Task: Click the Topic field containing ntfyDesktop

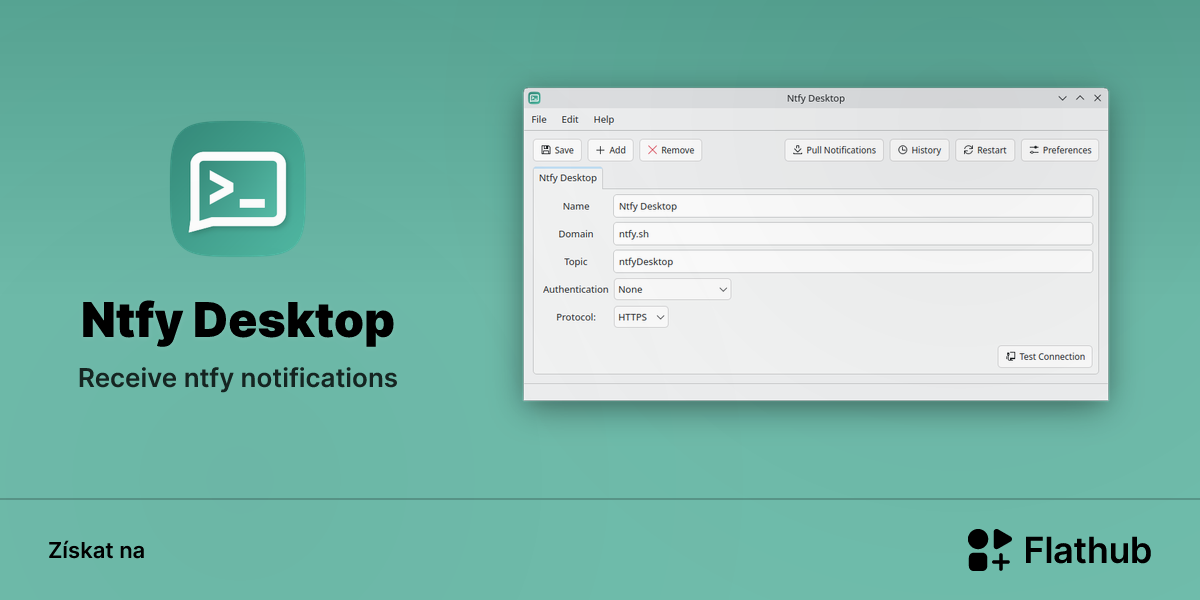Action: (853, 261)
